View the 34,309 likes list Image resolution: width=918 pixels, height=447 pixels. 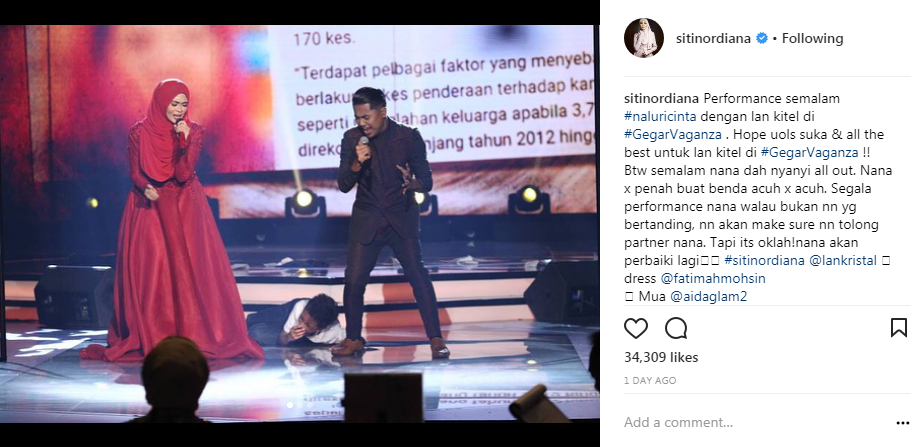point(661,357)
